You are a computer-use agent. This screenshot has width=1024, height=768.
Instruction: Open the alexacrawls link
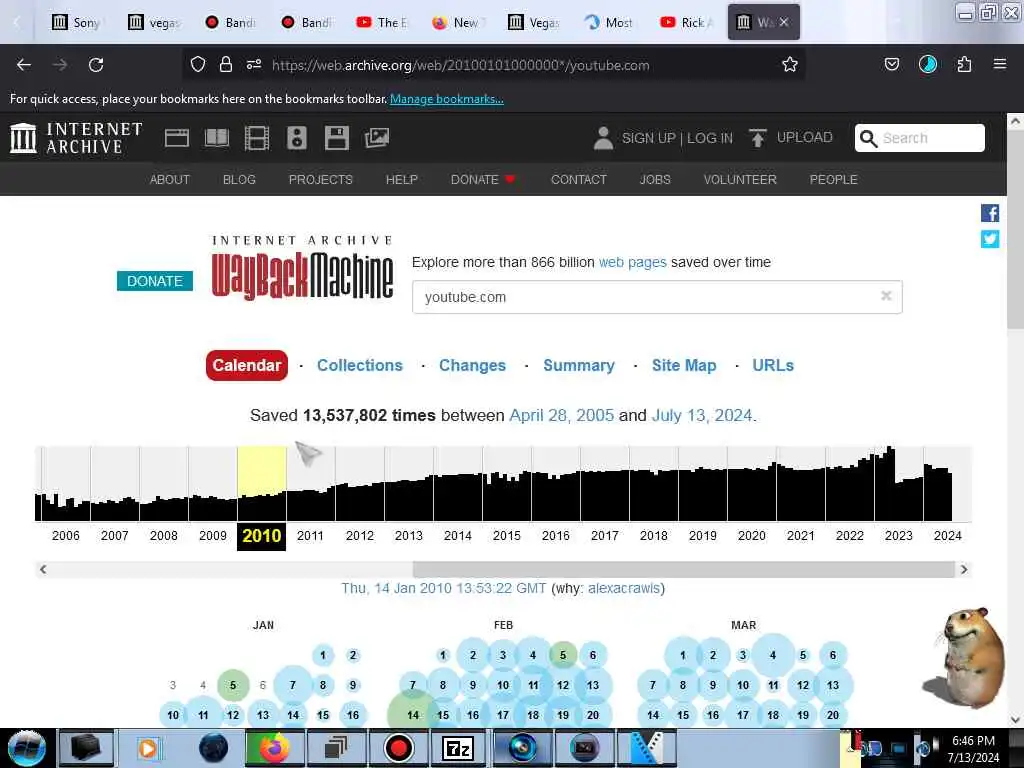pyautogui.click(x=624, y=588)
